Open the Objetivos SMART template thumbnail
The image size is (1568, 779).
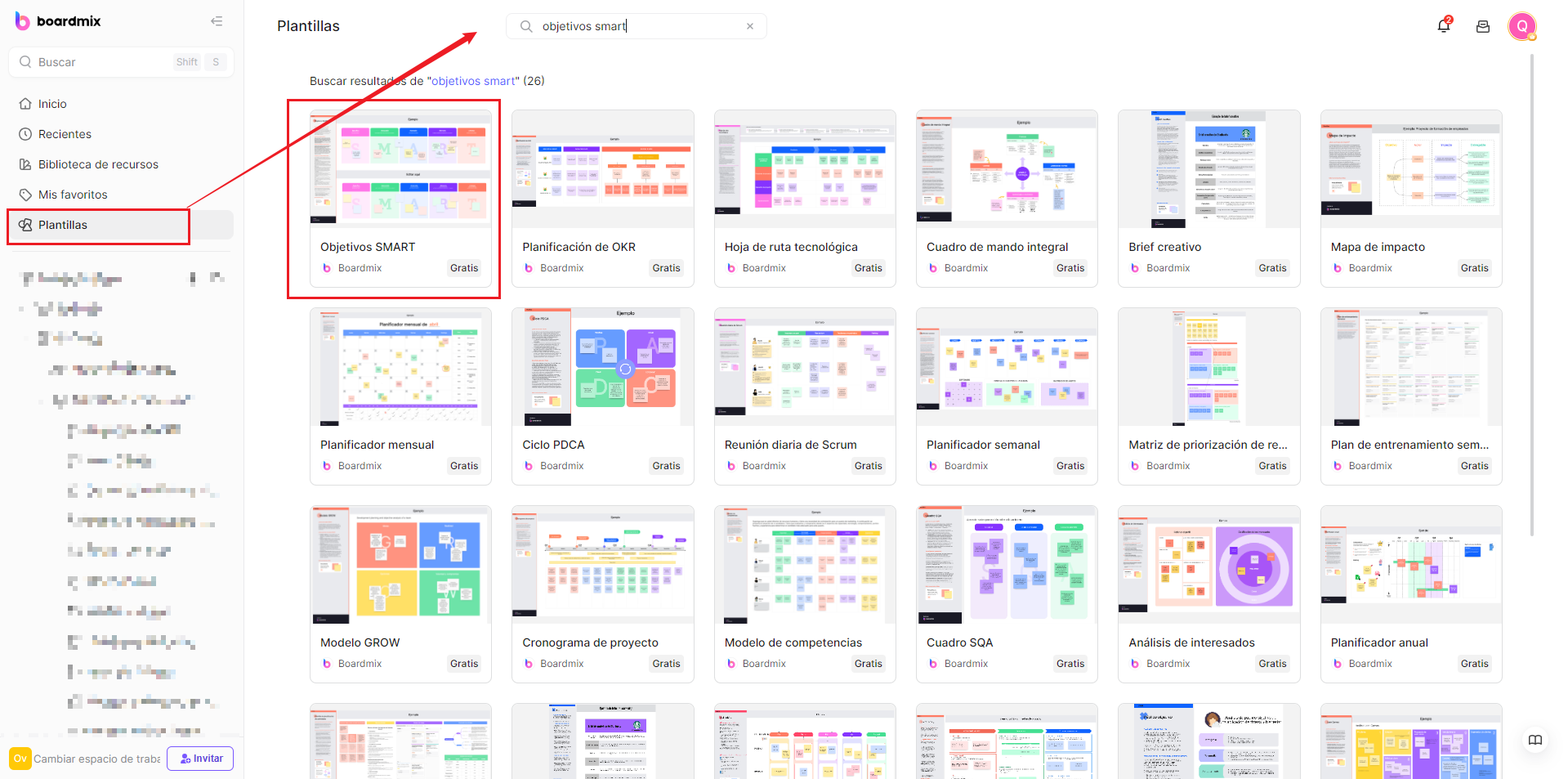tap(401, 169)
